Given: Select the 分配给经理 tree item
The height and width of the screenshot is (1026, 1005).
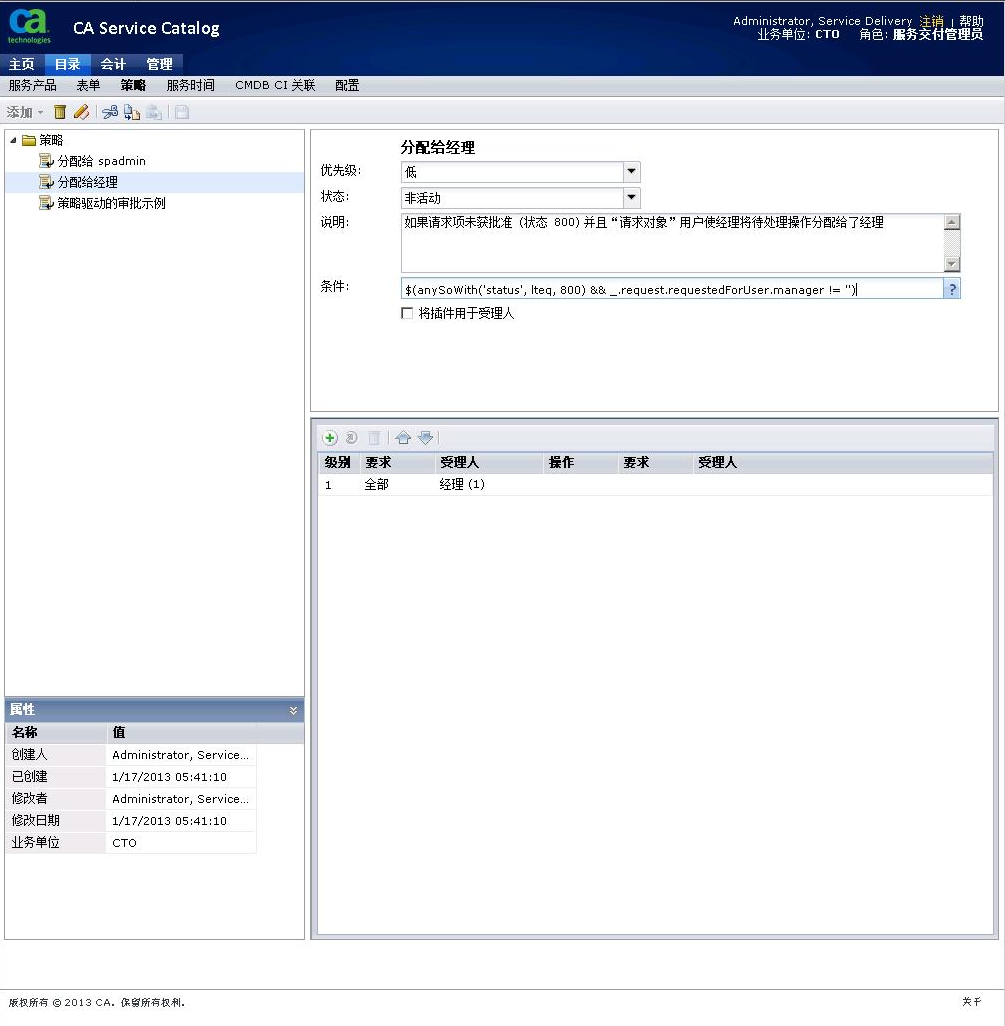Looking at the screenshot, I should 88,182.
